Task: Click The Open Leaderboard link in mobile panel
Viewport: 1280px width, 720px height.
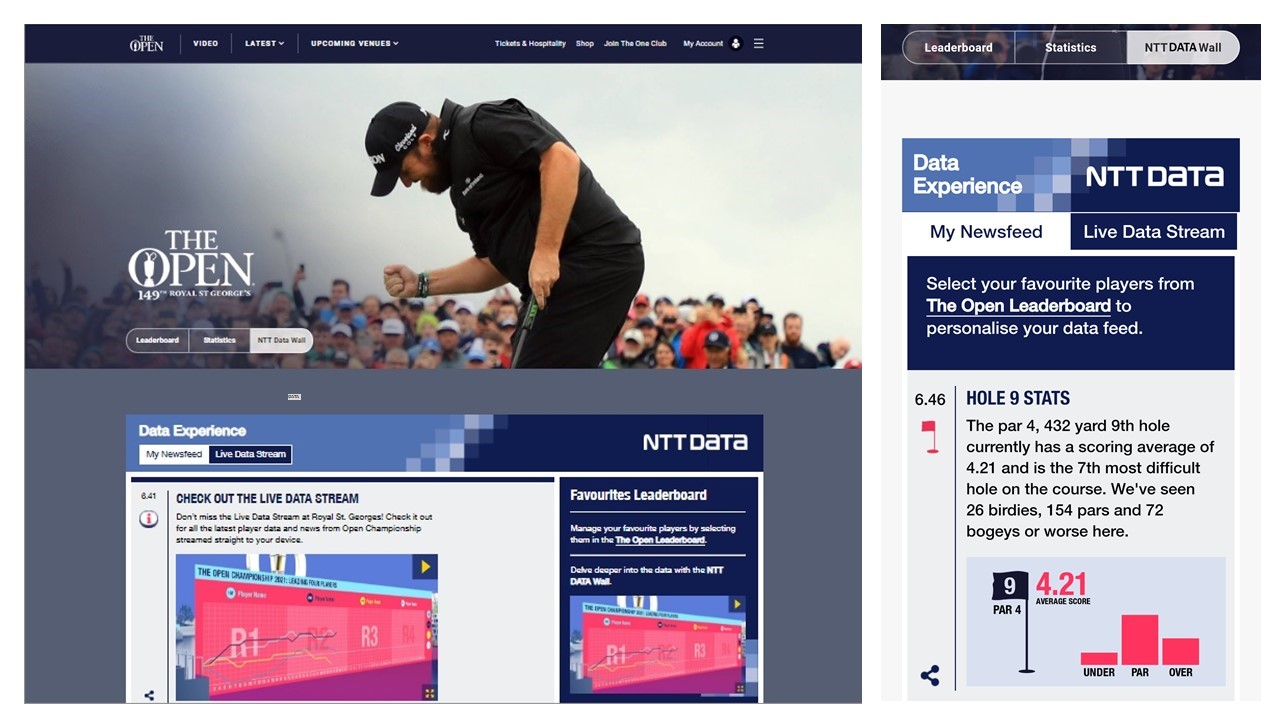Action: click(1018, 306)
